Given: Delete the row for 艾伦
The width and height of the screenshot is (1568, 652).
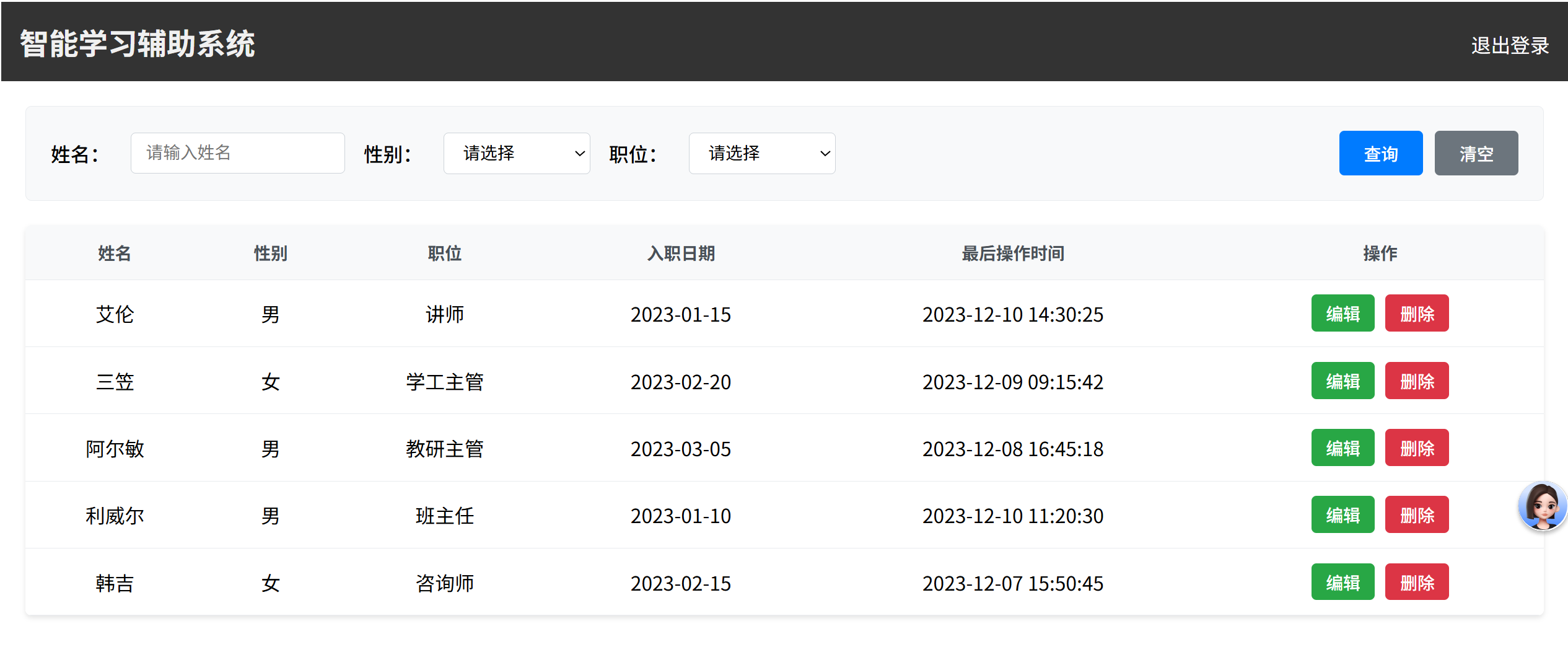Looking at the screenshot, I should point(1417,314).
